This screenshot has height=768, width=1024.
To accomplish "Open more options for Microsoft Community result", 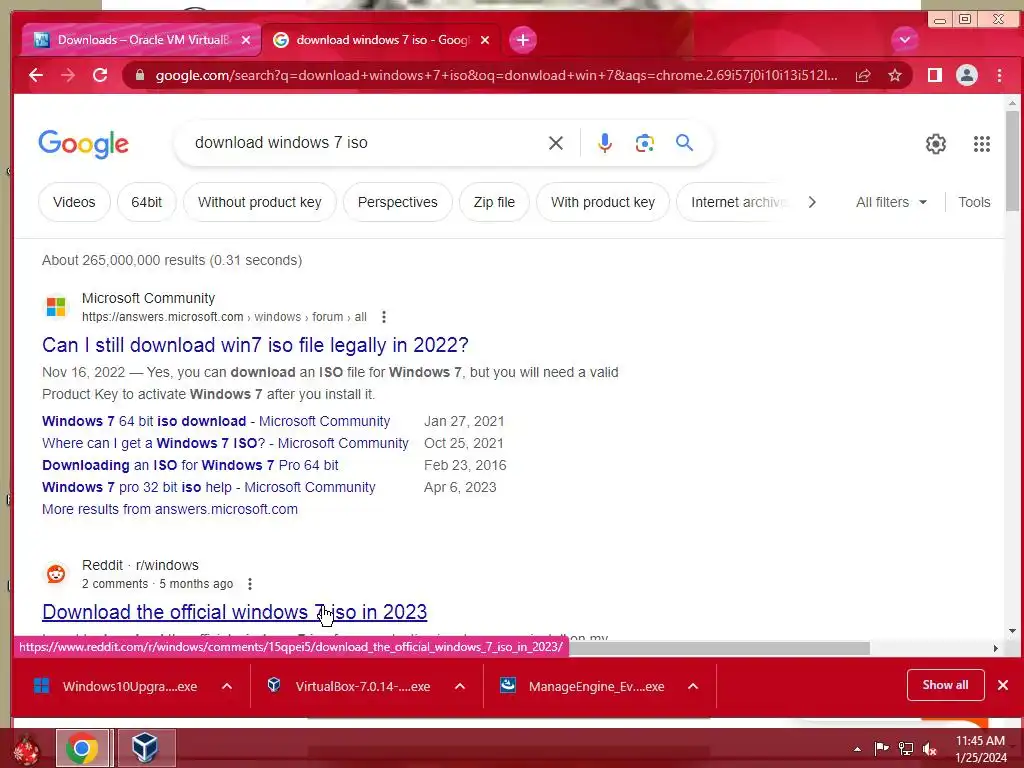I will click(384, 317).
